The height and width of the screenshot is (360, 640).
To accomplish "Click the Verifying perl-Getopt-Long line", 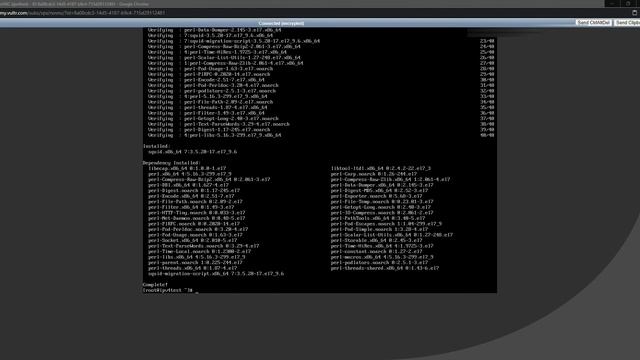I will coord(213,118).
